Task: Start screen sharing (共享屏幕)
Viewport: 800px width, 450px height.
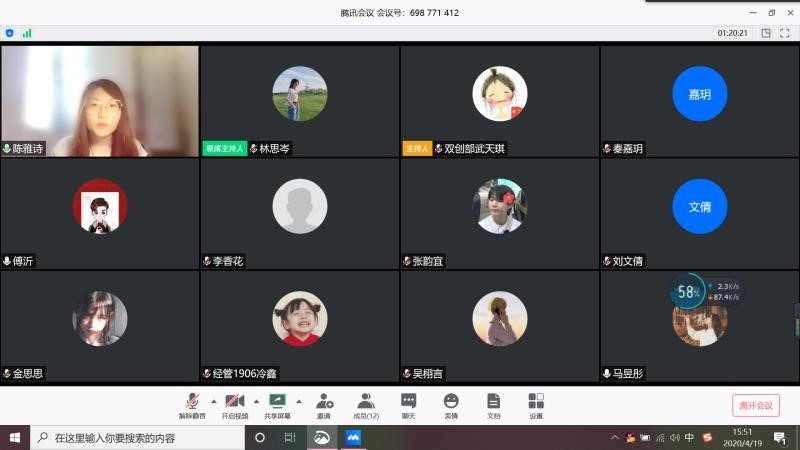Action: click(277, 404)
